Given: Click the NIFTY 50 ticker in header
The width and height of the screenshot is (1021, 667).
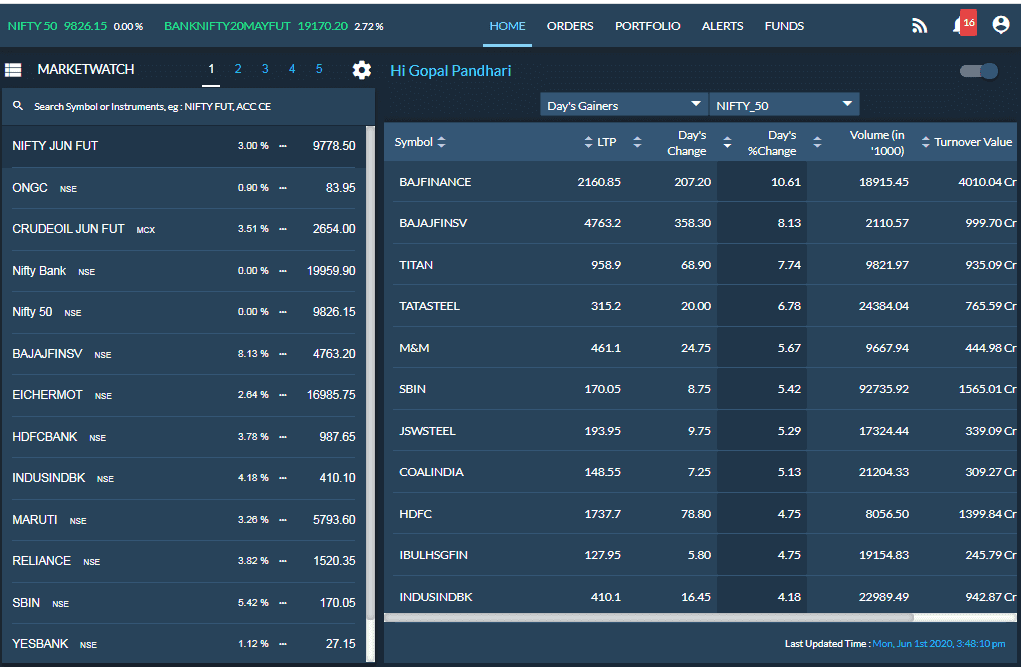Looking at the screenshot, I should (75, 26).
